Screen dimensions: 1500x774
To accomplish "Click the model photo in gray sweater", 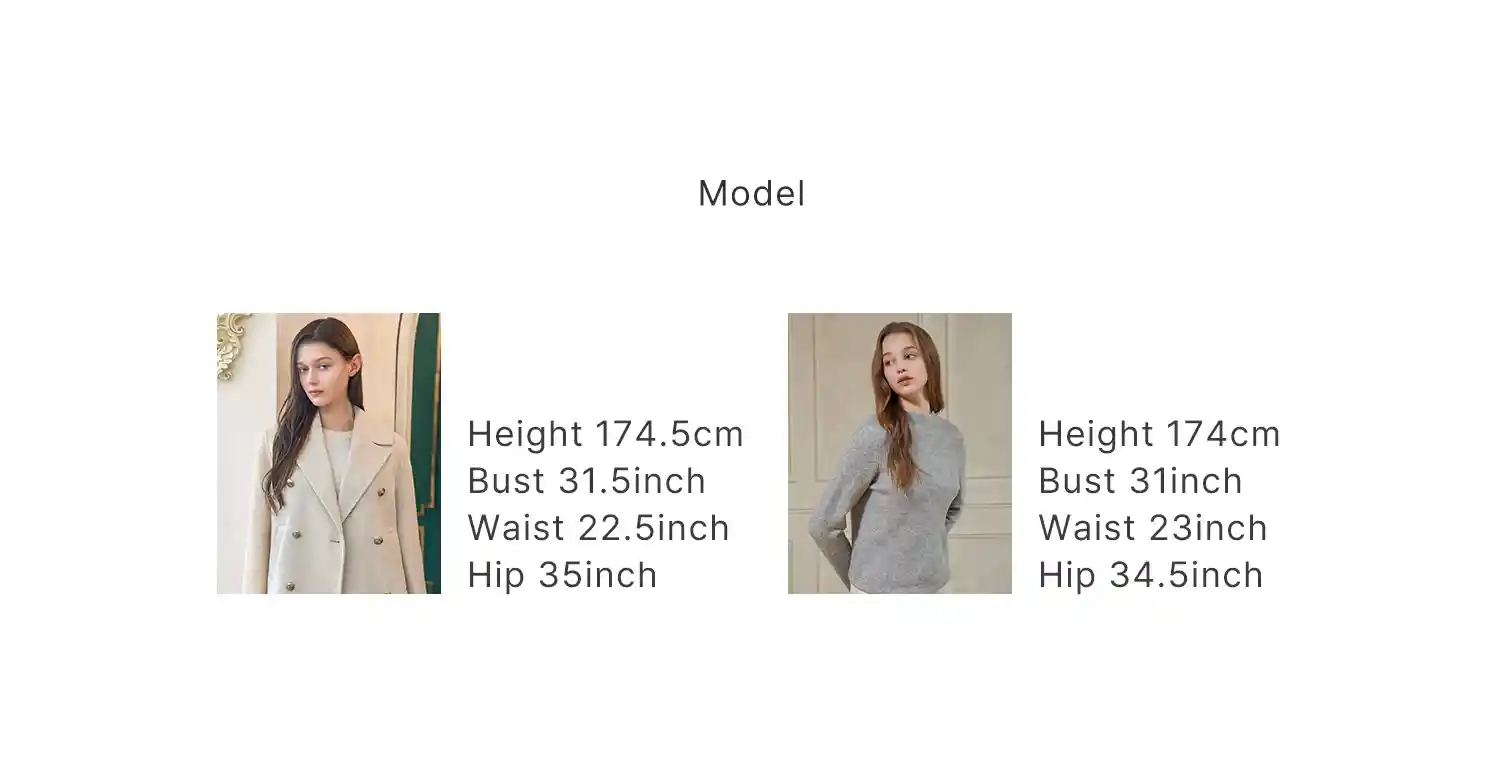I will (x=900, y=453).
